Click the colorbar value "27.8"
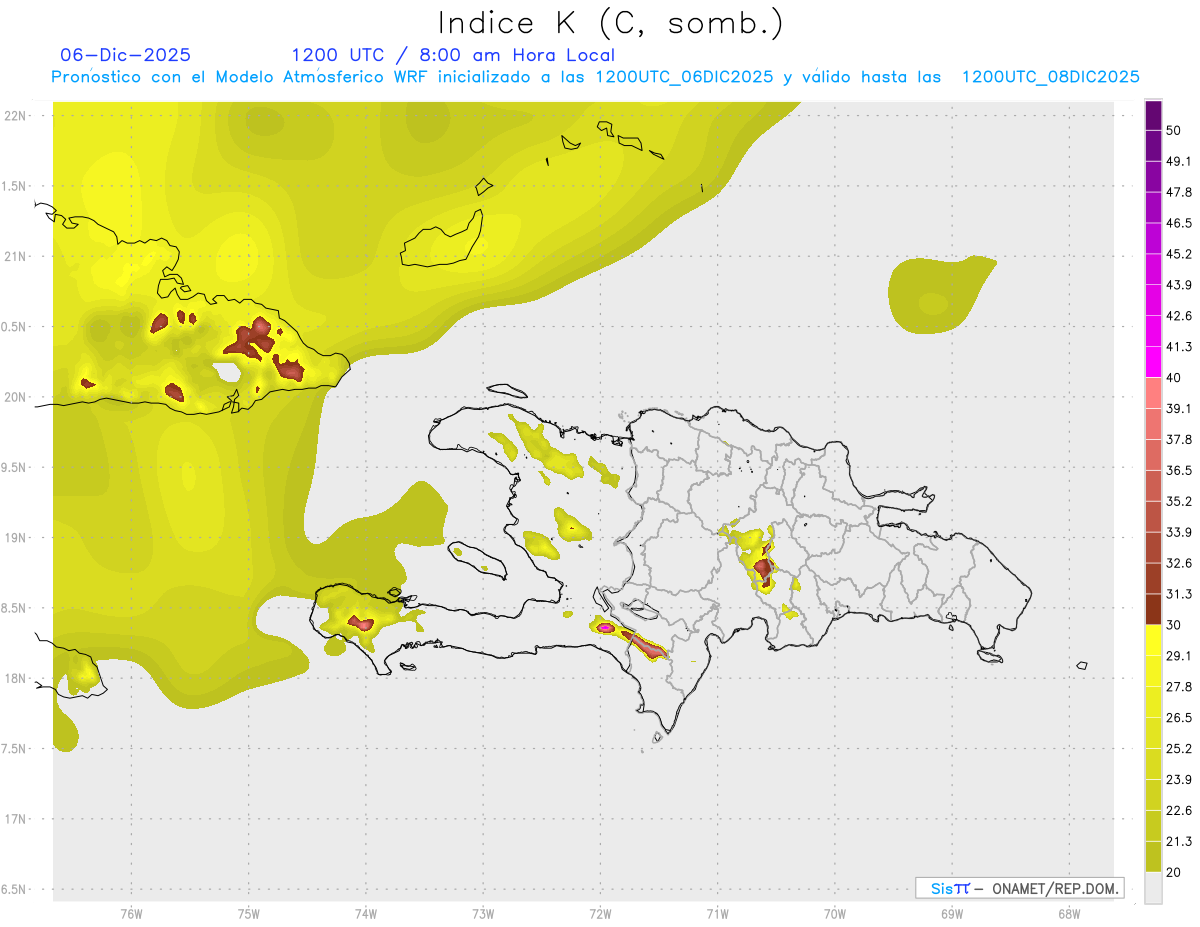Screen dimensions: 1200x927 (x=1178, y=687)
